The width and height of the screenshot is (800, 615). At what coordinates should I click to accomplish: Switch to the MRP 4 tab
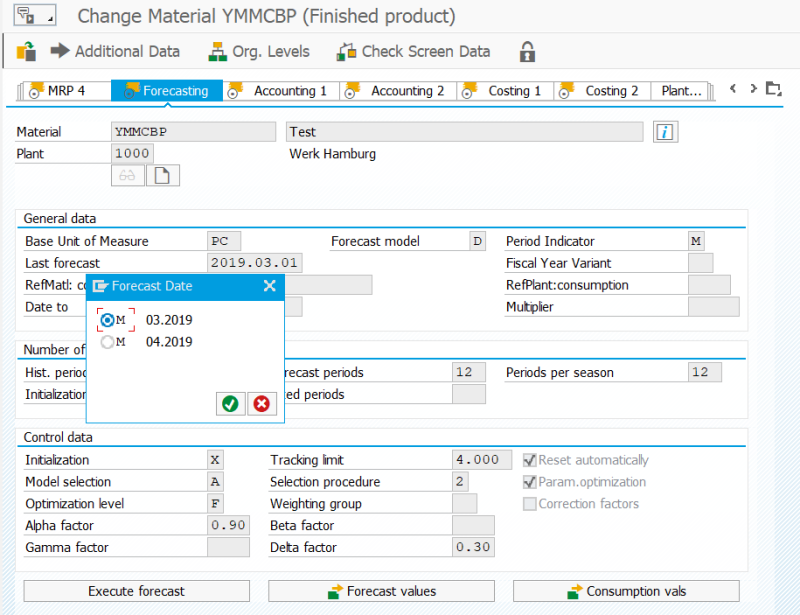65,91
